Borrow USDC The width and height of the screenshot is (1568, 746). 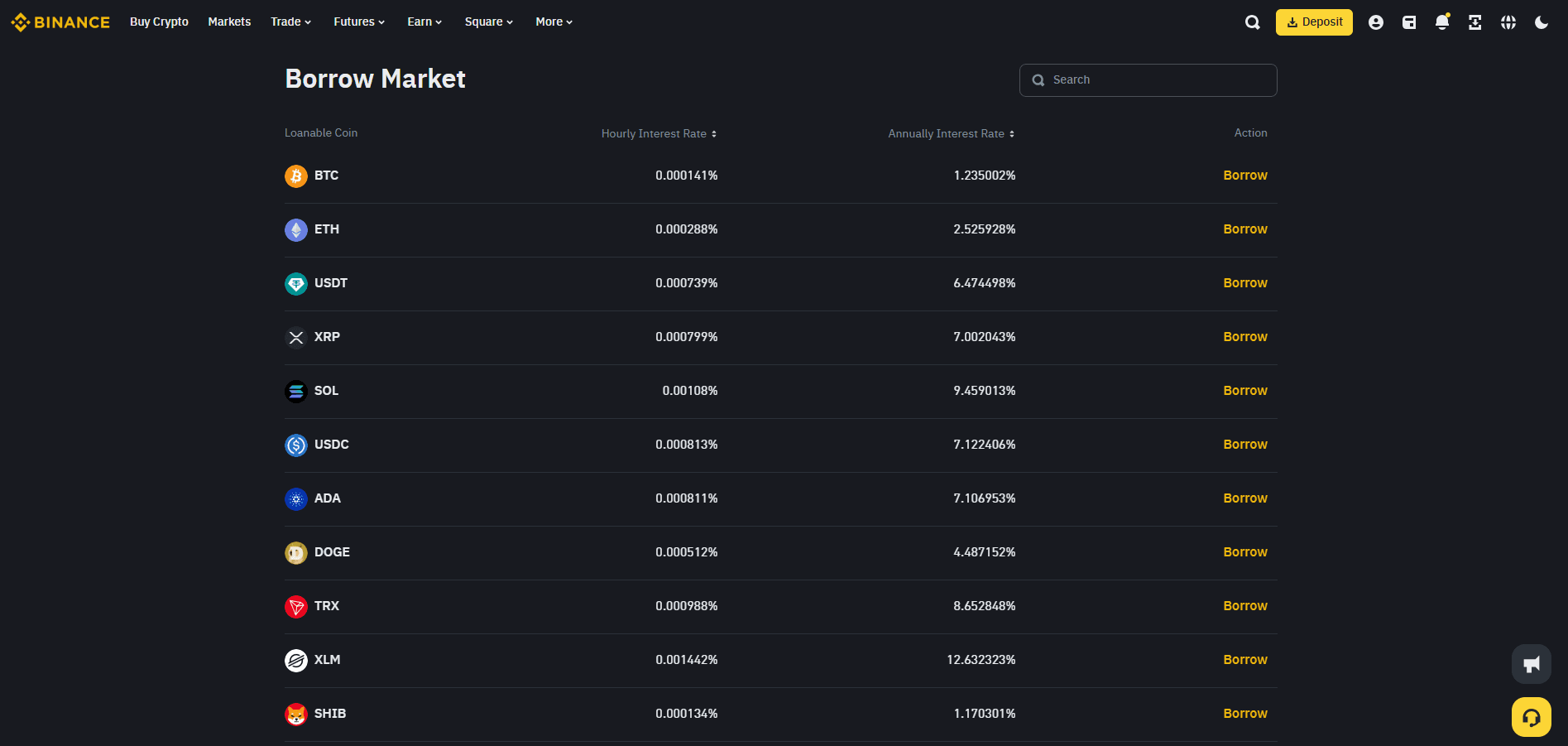tap(1245, 445)
